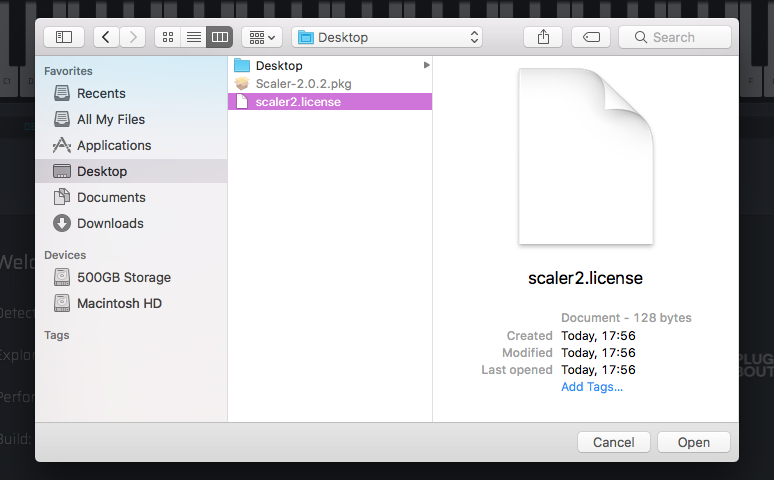The width and height of the screenshot is (774, 480).
Task: Click the All My Files sidebar icon
Action: (62, 119)
